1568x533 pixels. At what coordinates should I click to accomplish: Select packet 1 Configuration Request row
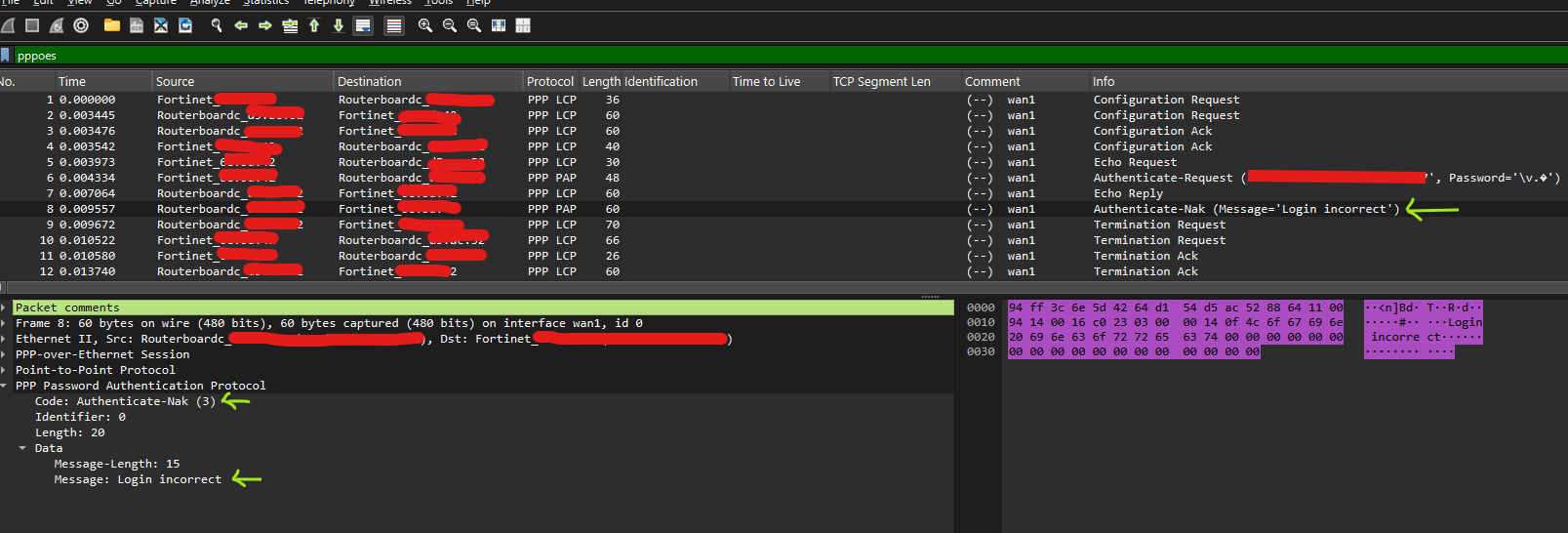tap(784, 100)
